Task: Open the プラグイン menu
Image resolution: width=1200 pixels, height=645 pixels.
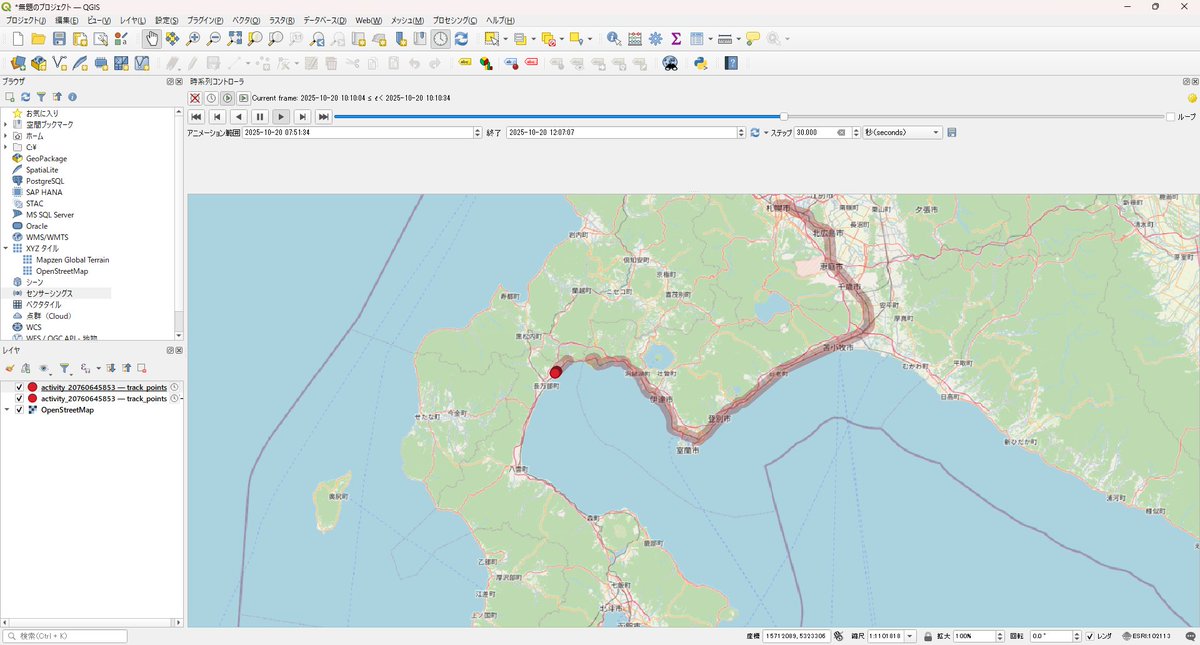Action: [207, 20]
